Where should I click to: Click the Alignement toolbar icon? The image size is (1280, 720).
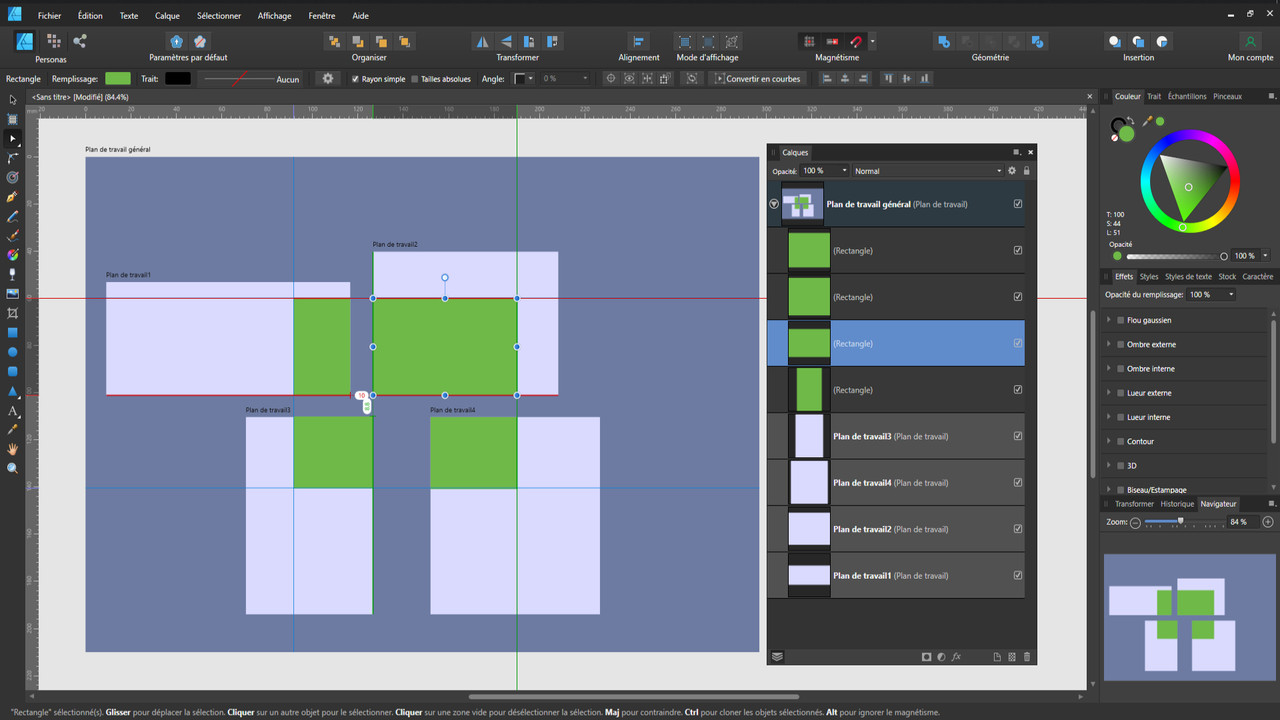(x=638, y=41)
